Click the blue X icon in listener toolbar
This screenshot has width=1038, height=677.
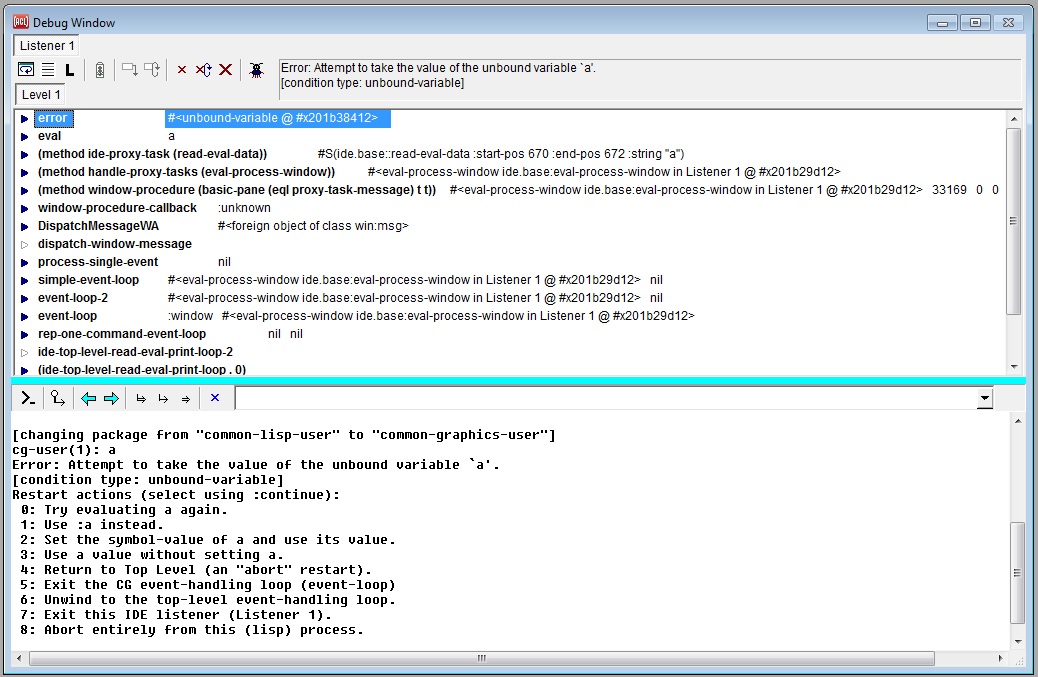click(x=214, y=398)
